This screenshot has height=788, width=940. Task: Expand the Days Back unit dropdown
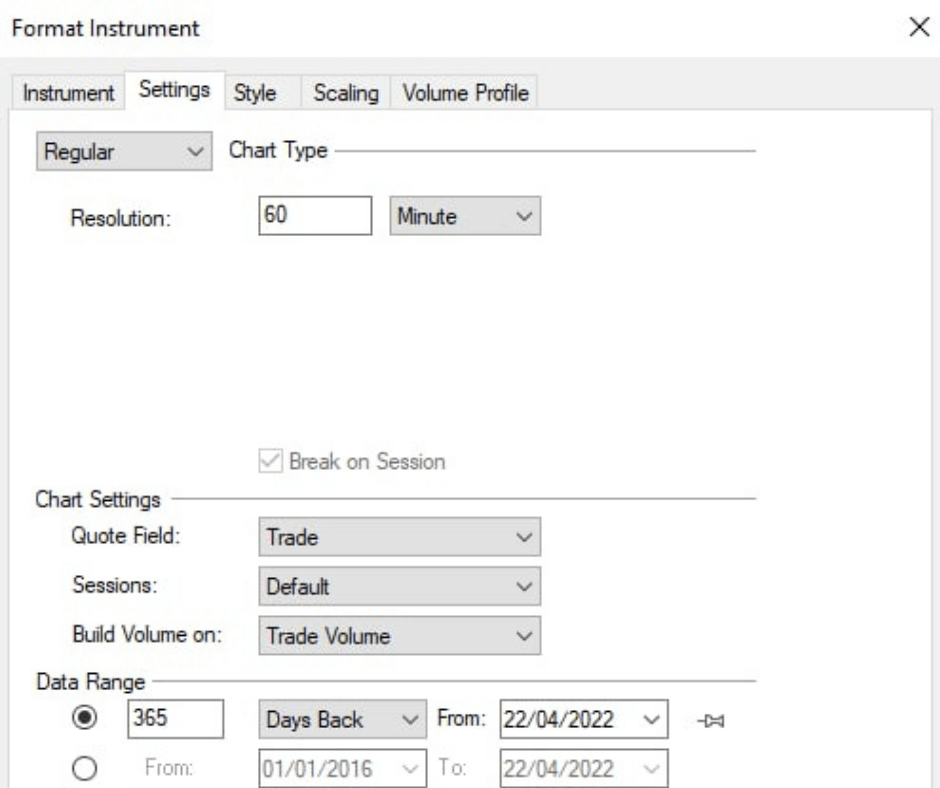(x=342, y=720)
